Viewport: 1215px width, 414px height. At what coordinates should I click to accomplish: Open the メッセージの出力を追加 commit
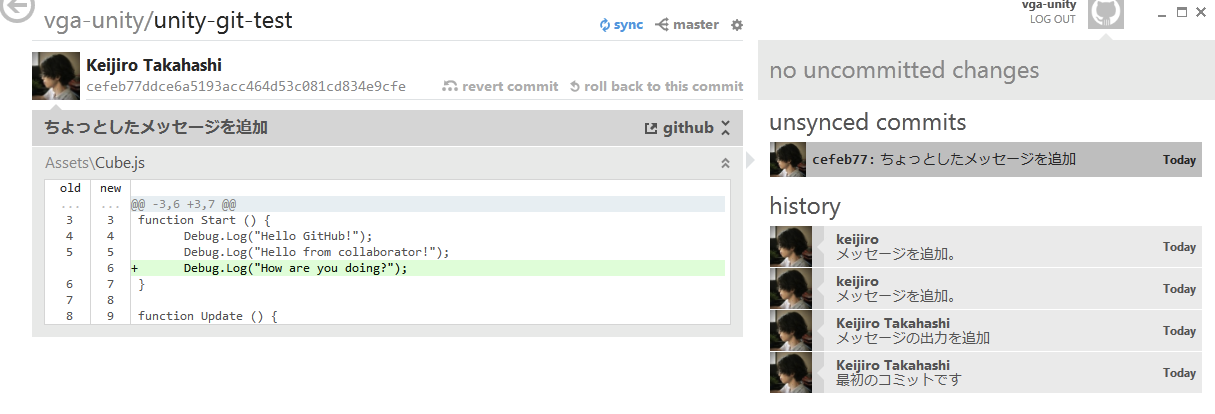[x=985, y=331]
